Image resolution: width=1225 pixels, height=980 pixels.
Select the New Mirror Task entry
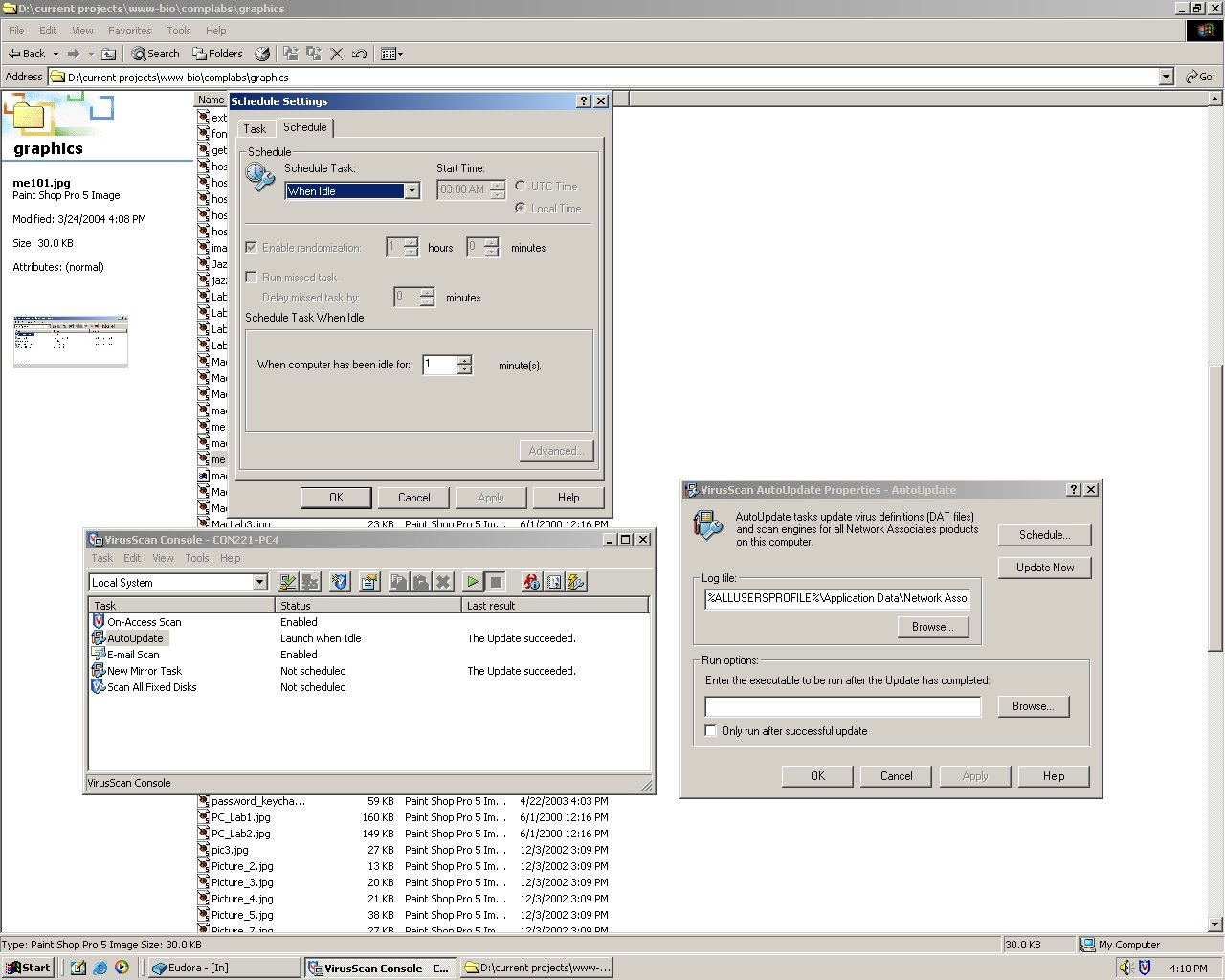click(x=144, y=671)
